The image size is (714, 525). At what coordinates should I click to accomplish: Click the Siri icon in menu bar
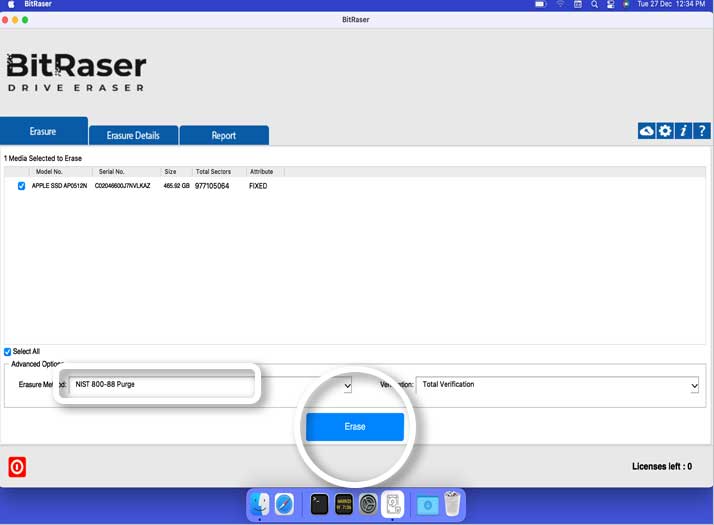coord(626,4)
